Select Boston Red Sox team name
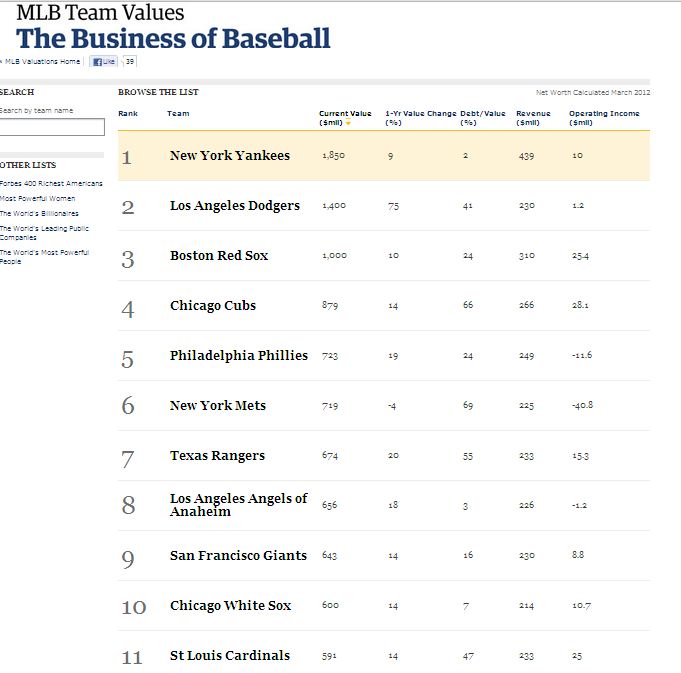681x673 pixels. (x=219, y=256)
